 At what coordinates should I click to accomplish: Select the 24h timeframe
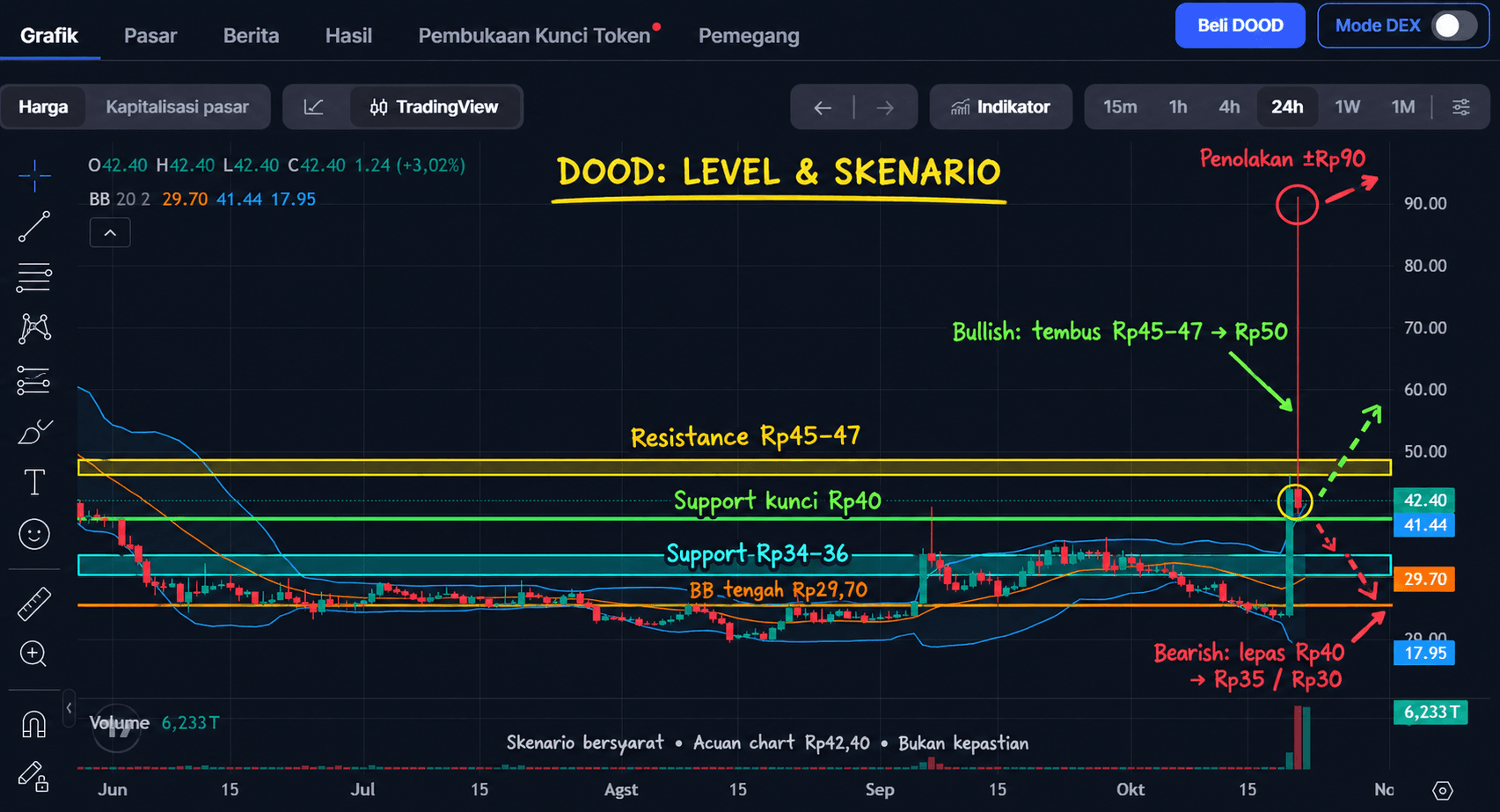pos(1287,107)
